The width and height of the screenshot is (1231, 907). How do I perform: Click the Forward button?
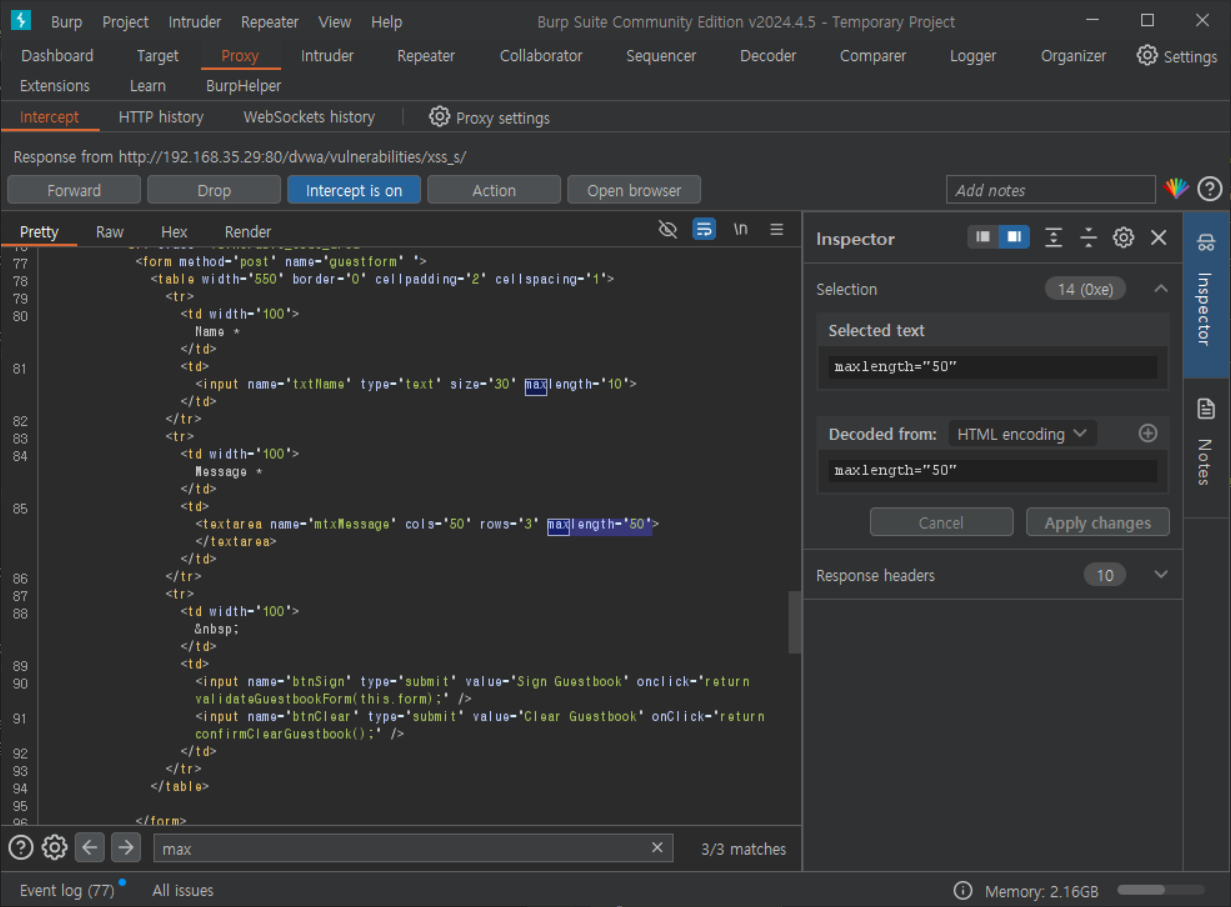pos(74,190)
